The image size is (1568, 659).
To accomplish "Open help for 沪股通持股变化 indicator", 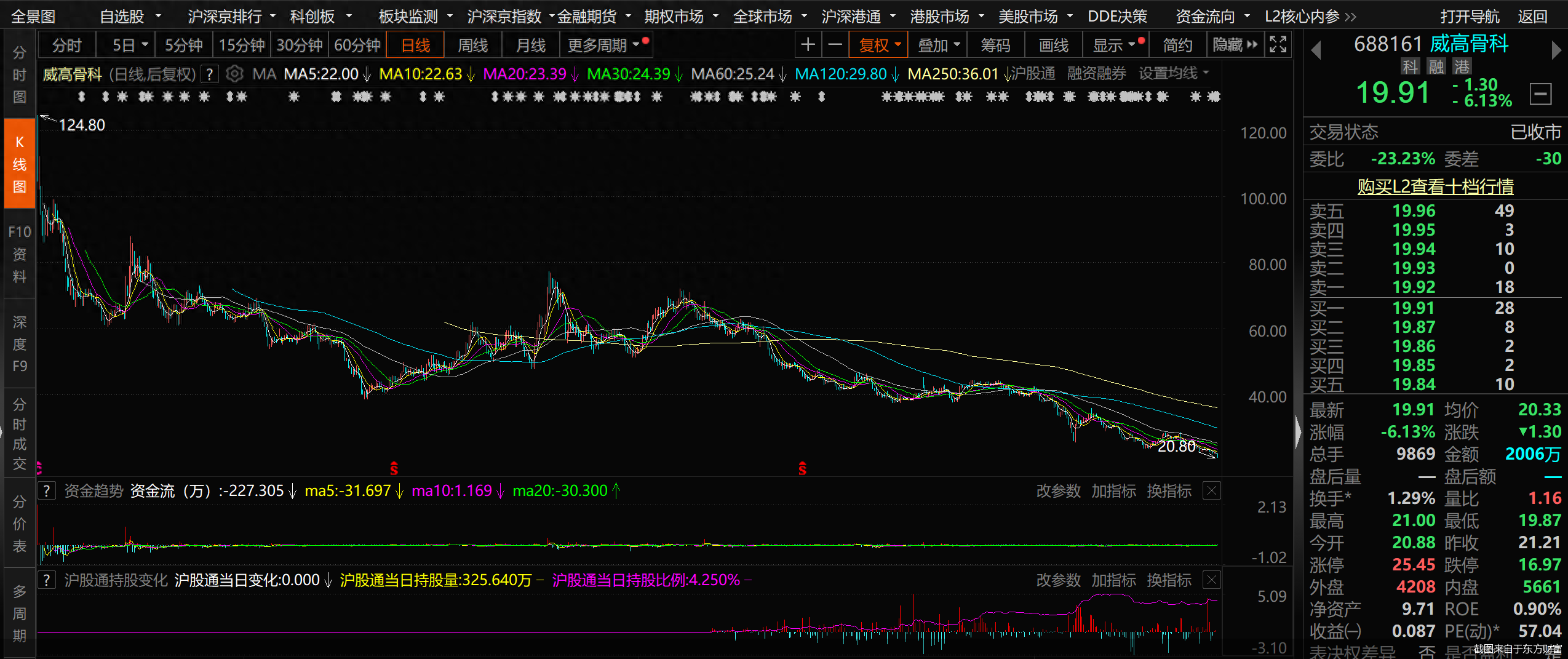I will pos(47,580).
